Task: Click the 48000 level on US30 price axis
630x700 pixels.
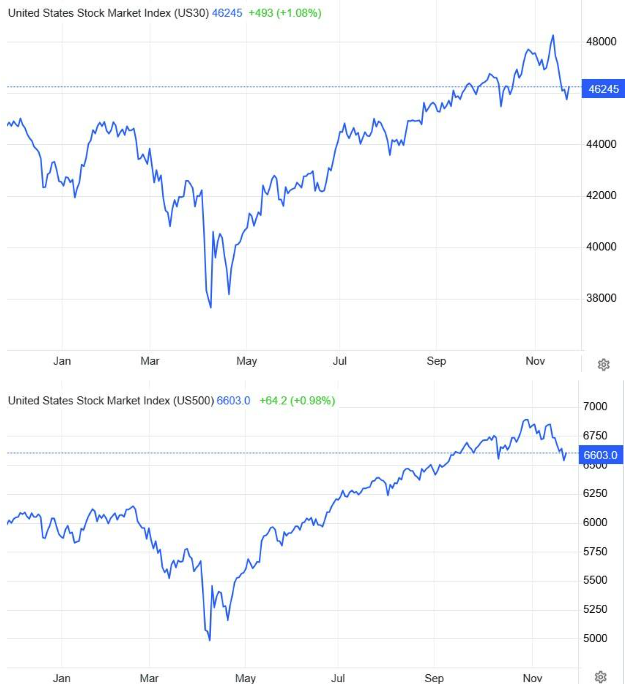Action: click(601, 42)
